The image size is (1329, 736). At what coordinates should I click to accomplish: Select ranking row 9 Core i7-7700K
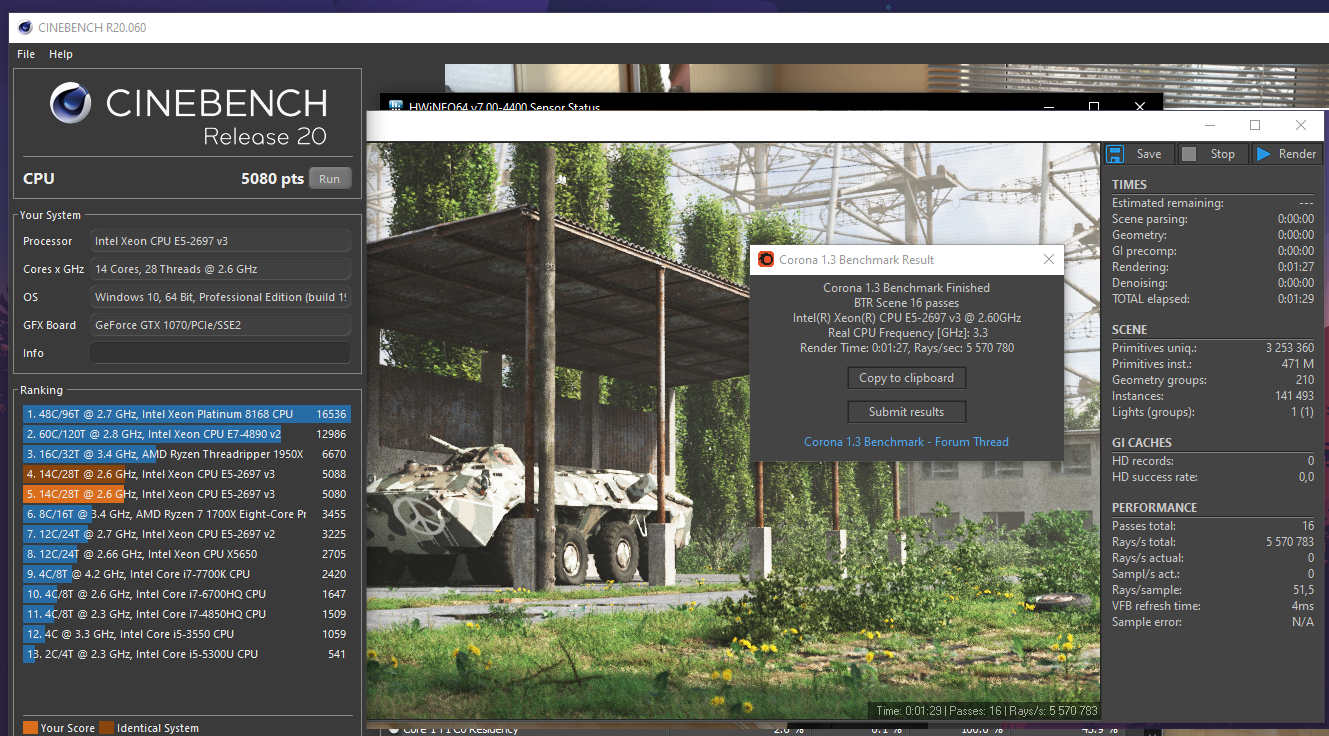coord(186,574)
